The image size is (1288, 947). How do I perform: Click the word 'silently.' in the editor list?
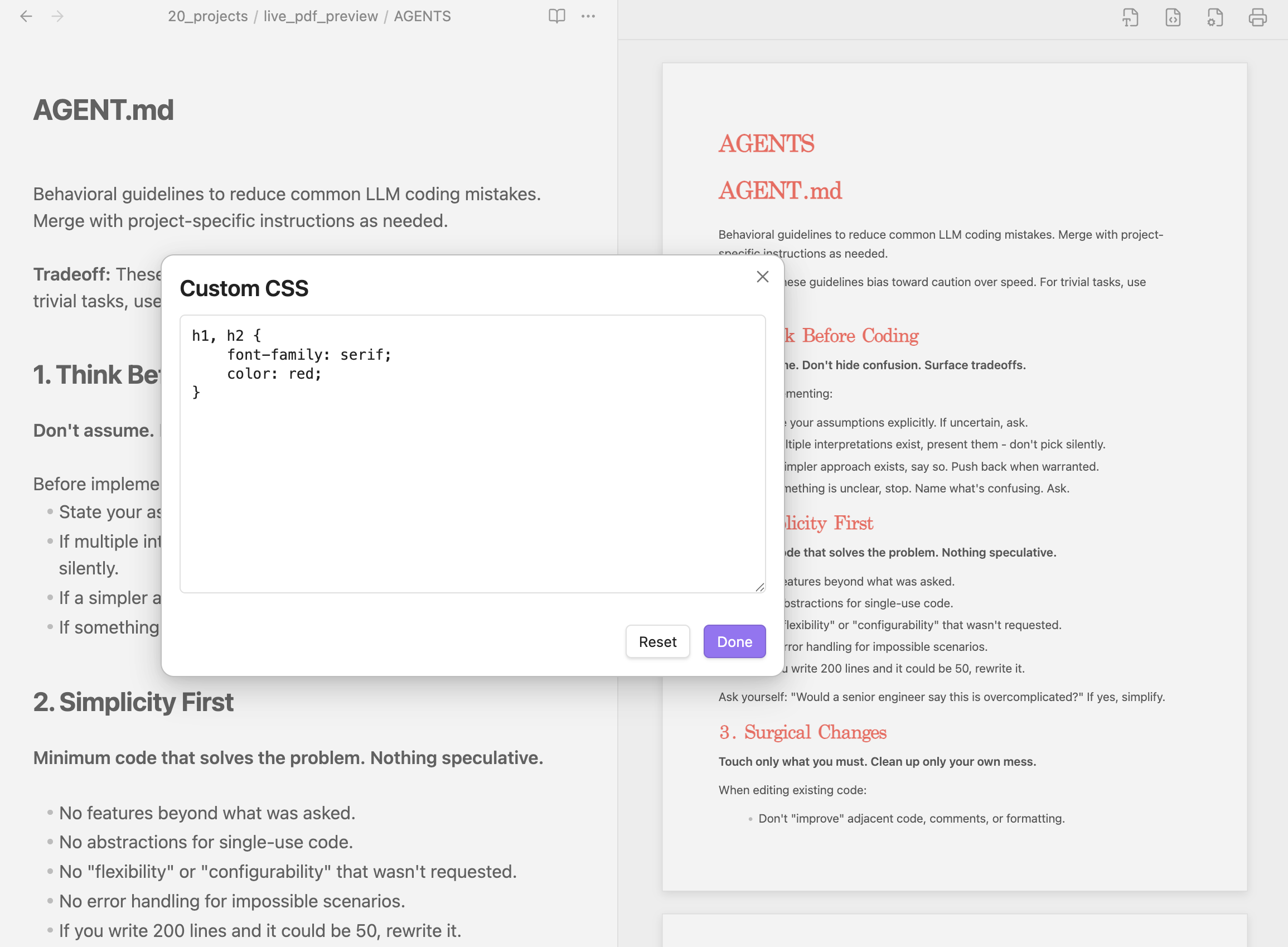tap(89, 568)
